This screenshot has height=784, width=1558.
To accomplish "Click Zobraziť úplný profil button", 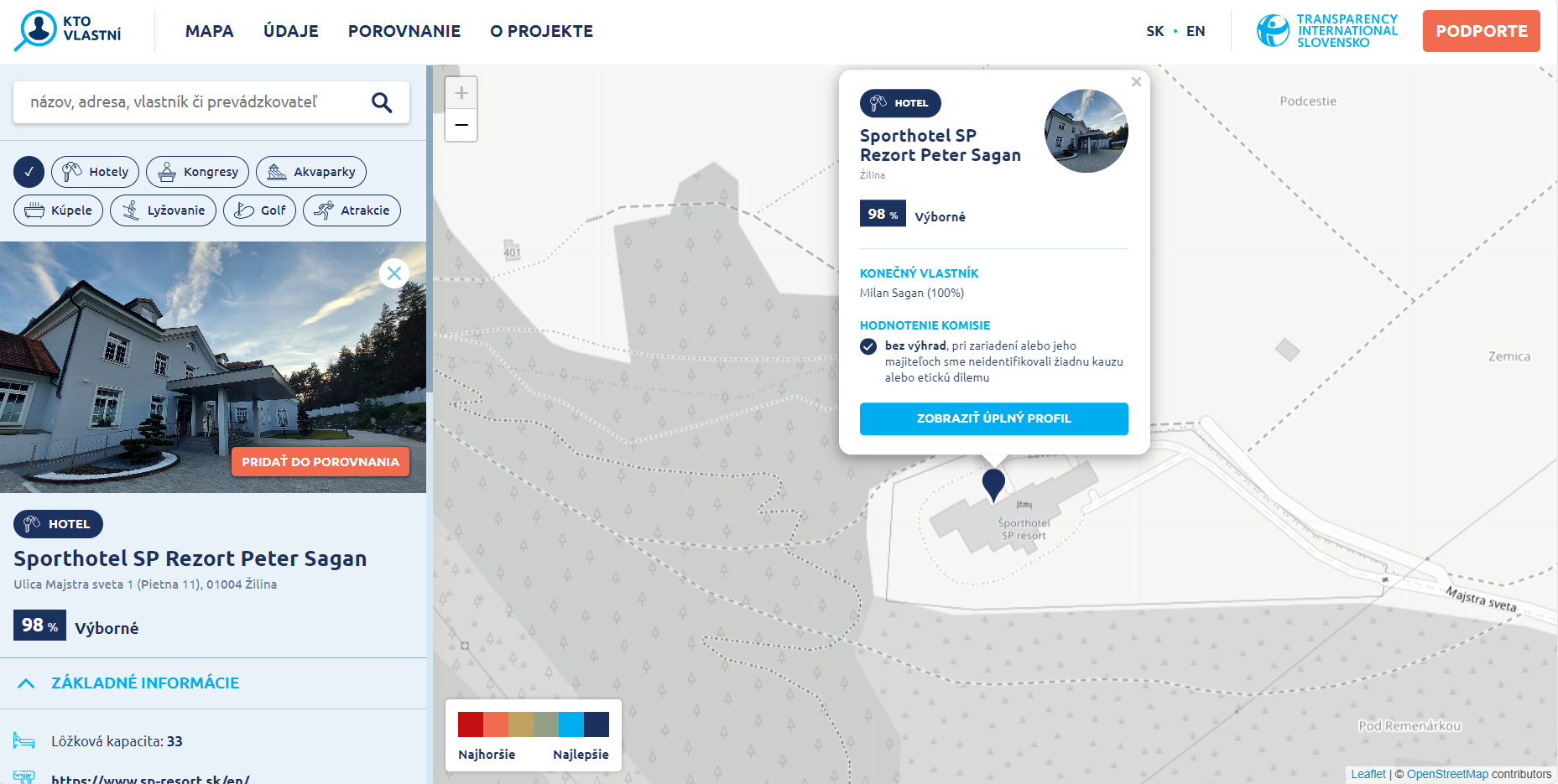I will pyautogui.click(x=993, y=418).
